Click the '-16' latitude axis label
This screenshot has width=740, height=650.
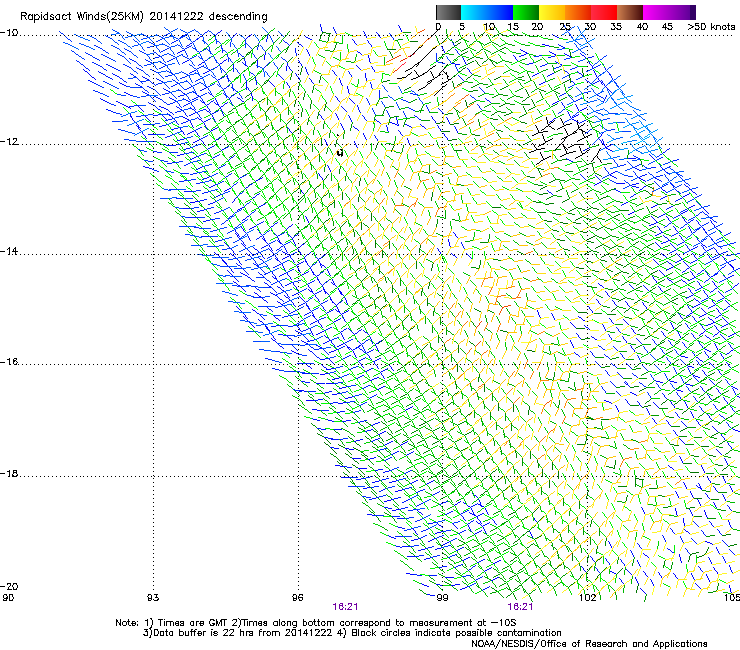9,362
